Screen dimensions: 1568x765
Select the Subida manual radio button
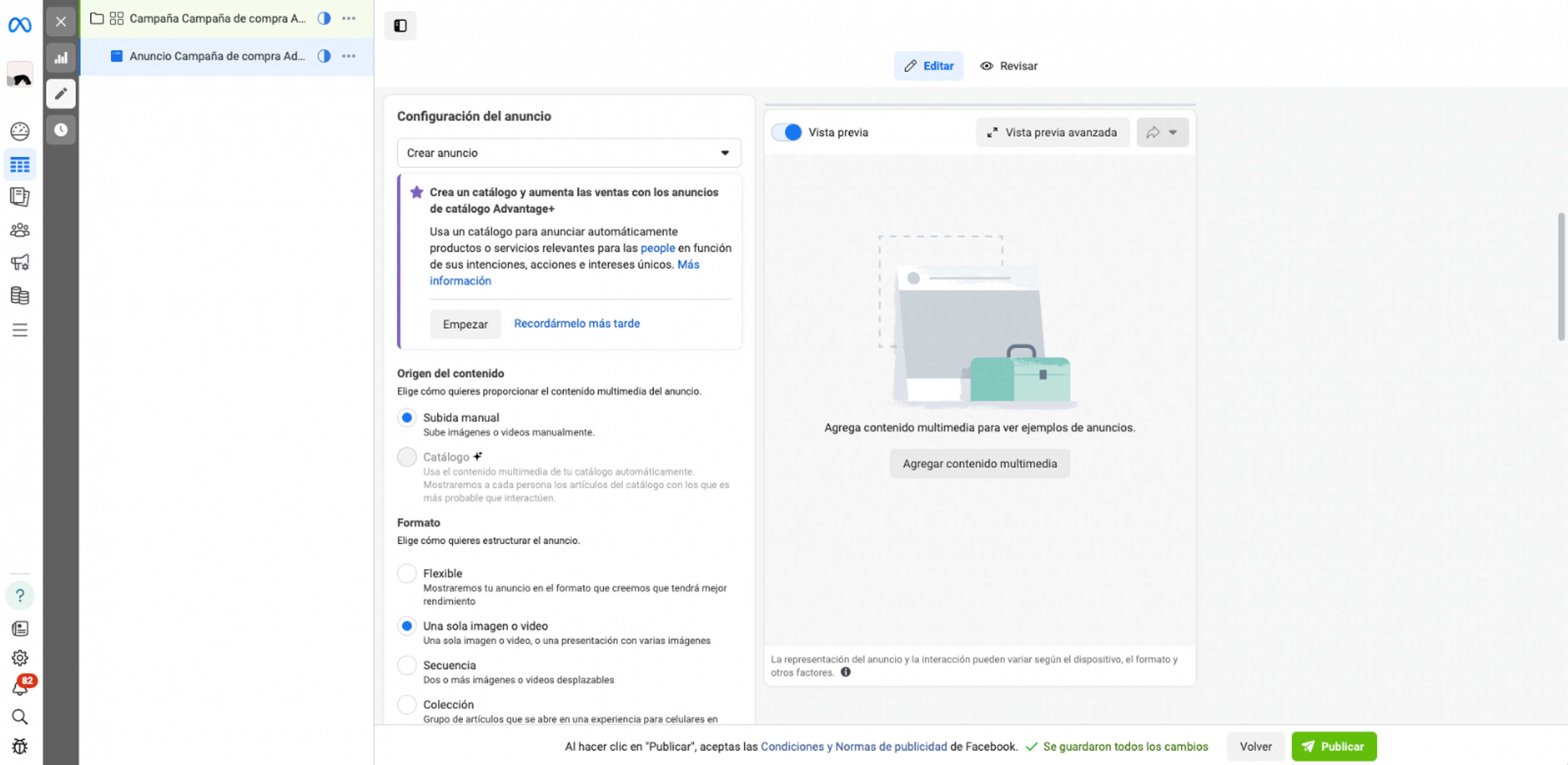(x=407, y=418)
